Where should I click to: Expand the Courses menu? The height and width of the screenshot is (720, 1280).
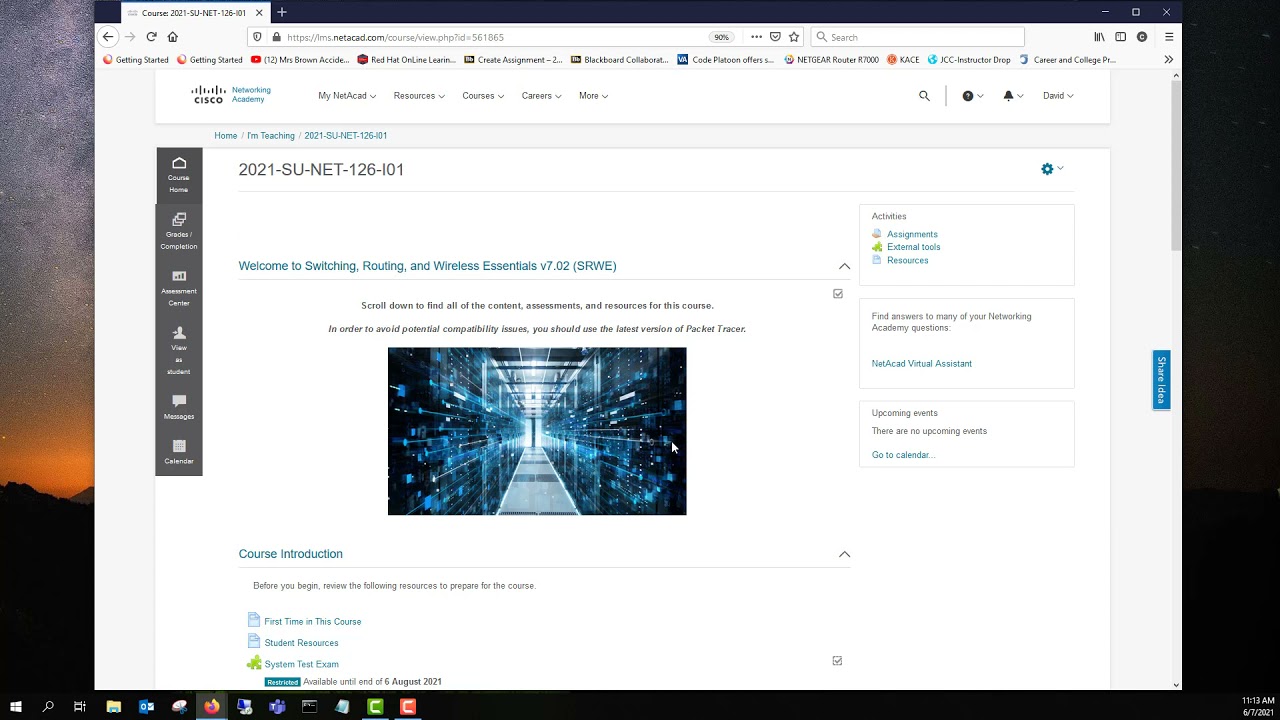tap(483, 96)
